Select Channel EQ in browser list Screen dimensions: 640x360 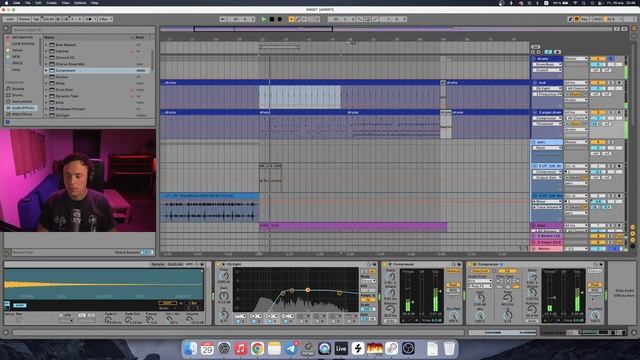65,58
